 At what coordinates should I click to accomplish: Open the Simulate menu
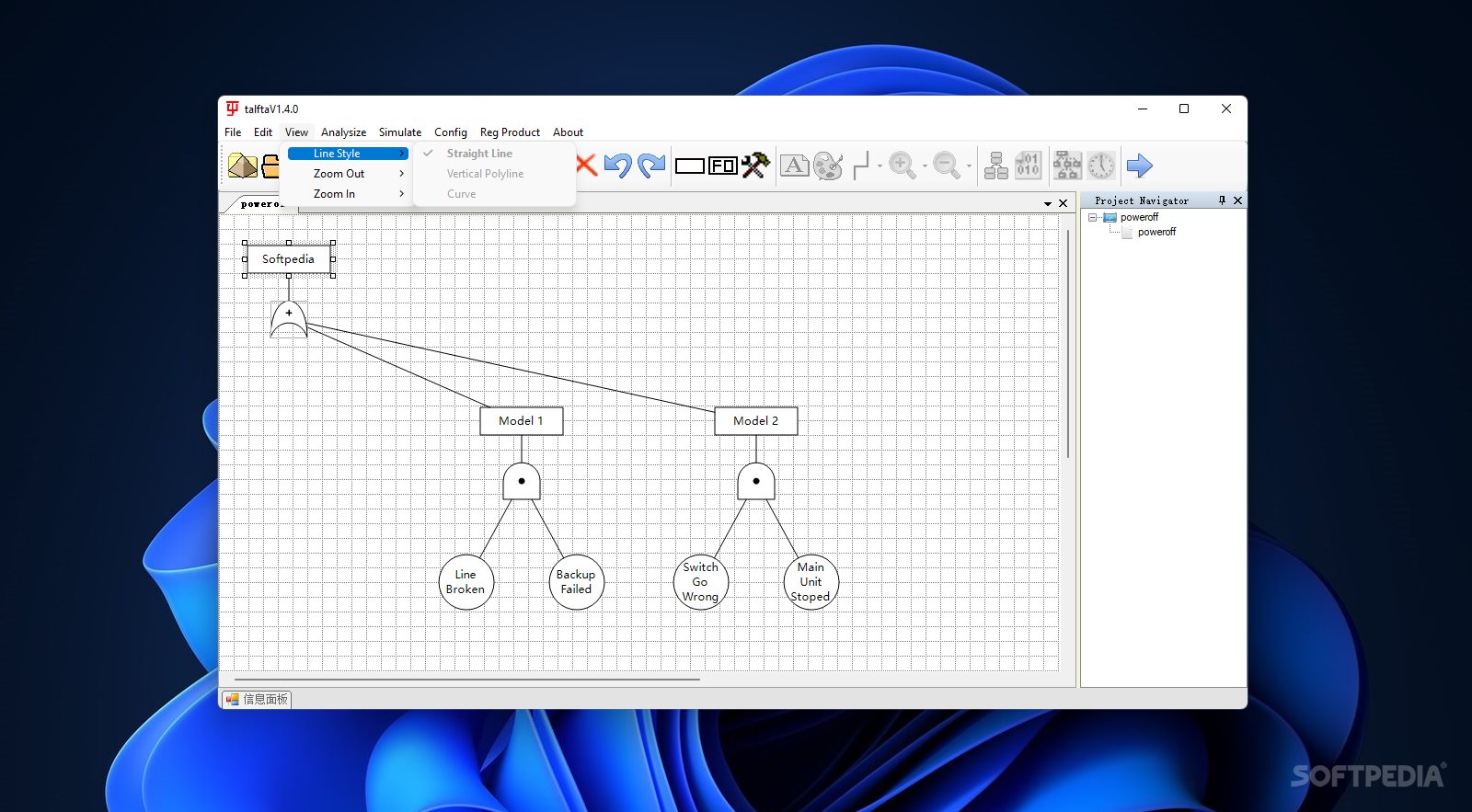pos(400,132)
